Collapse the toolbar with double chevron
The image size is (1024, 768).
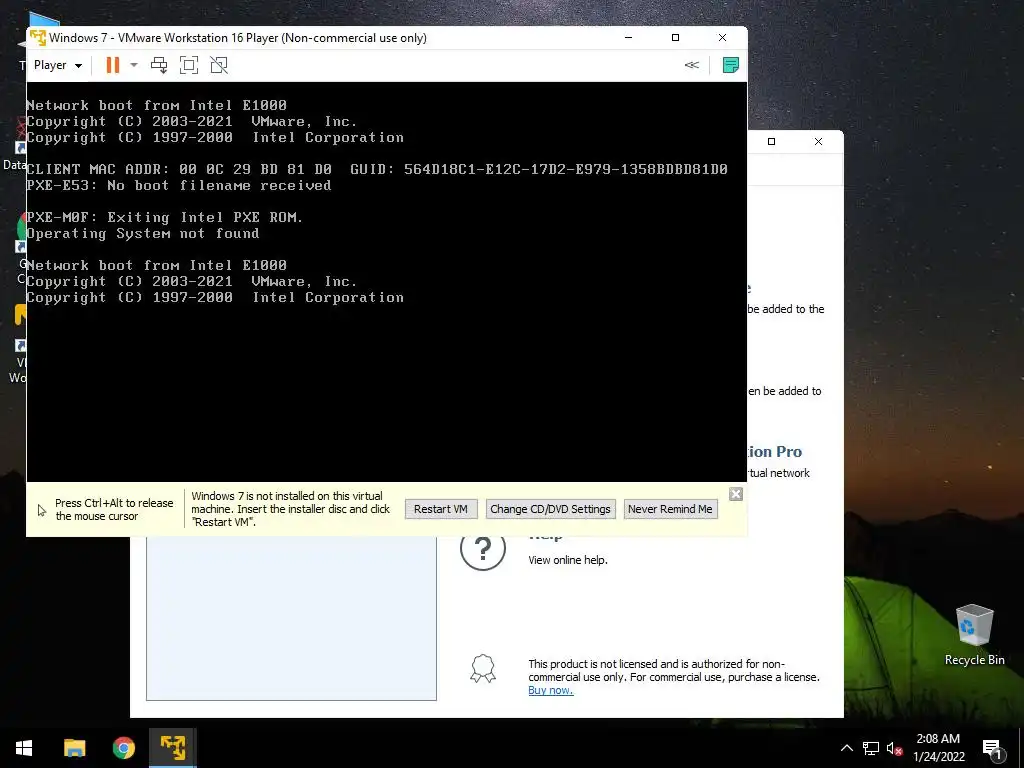[x=692, y=65]
